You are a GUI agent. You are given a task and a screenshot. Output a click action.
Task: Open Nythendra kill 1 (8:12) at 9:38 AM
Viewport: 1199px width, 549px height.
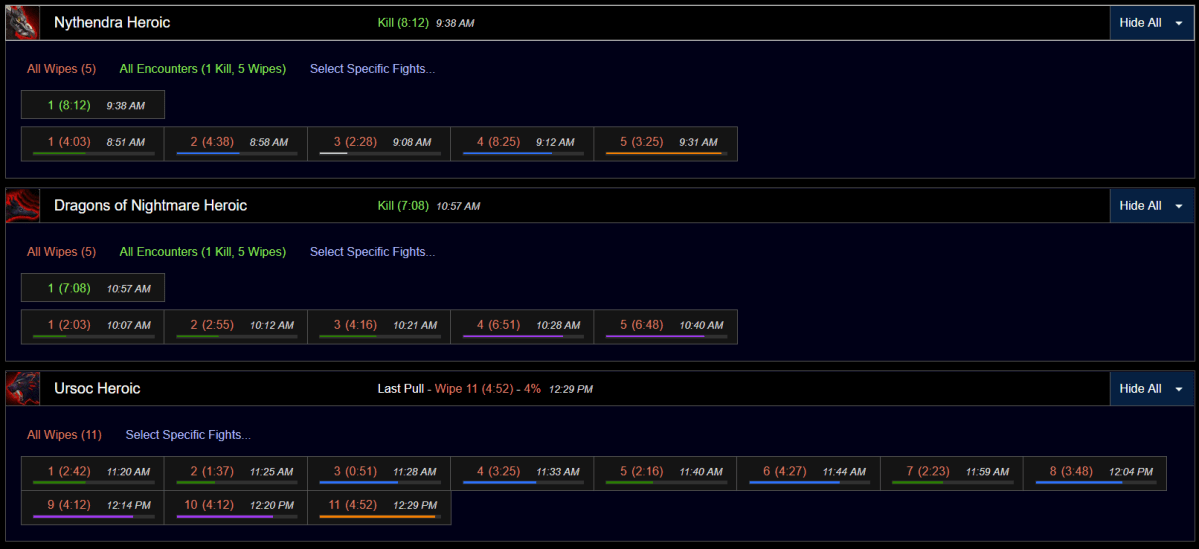pyautogui.click(x=93, y=105)
